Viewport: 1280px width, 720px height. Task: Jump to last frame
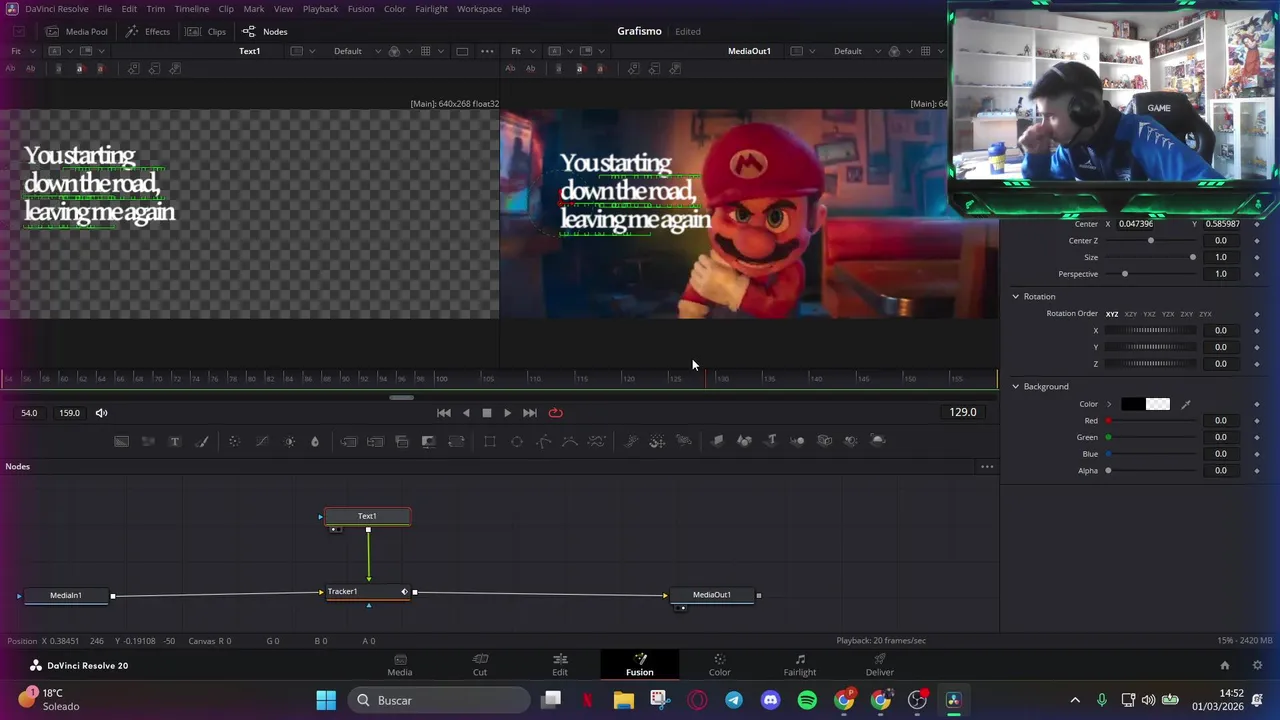[530, 413]
